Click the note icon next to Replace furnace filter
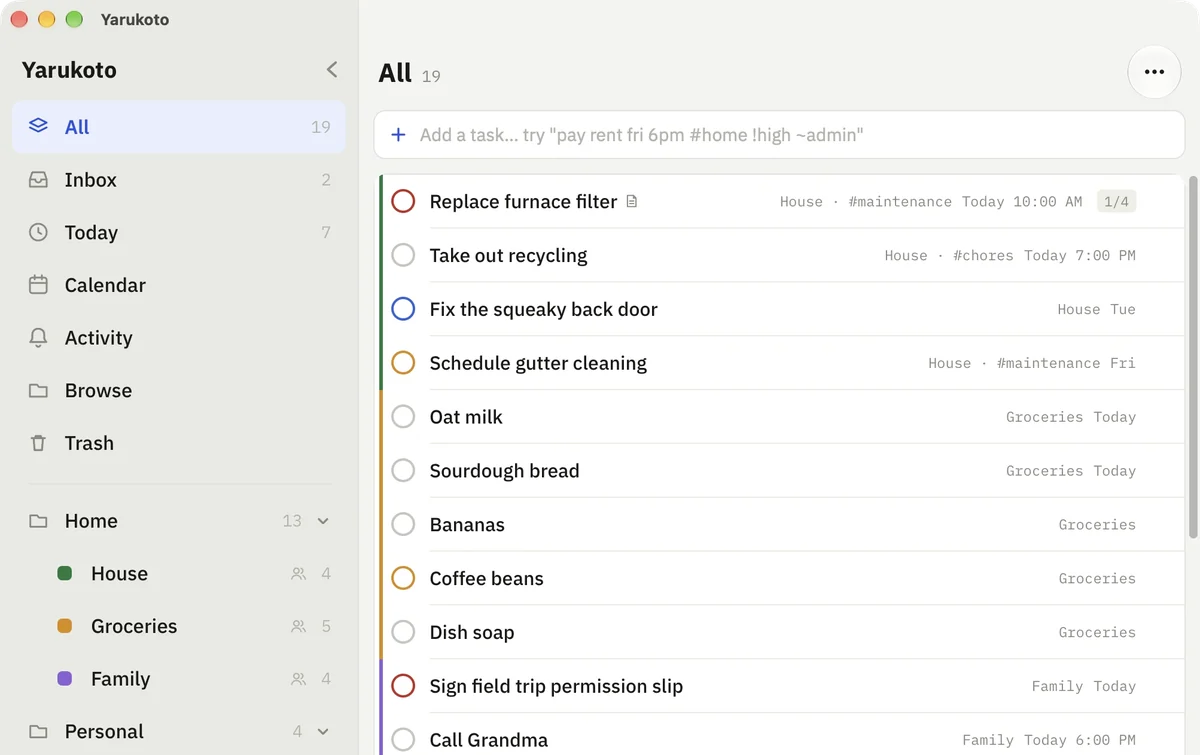Image resolution: width=1200 pixels, height=755 pixels. point(631,201)
